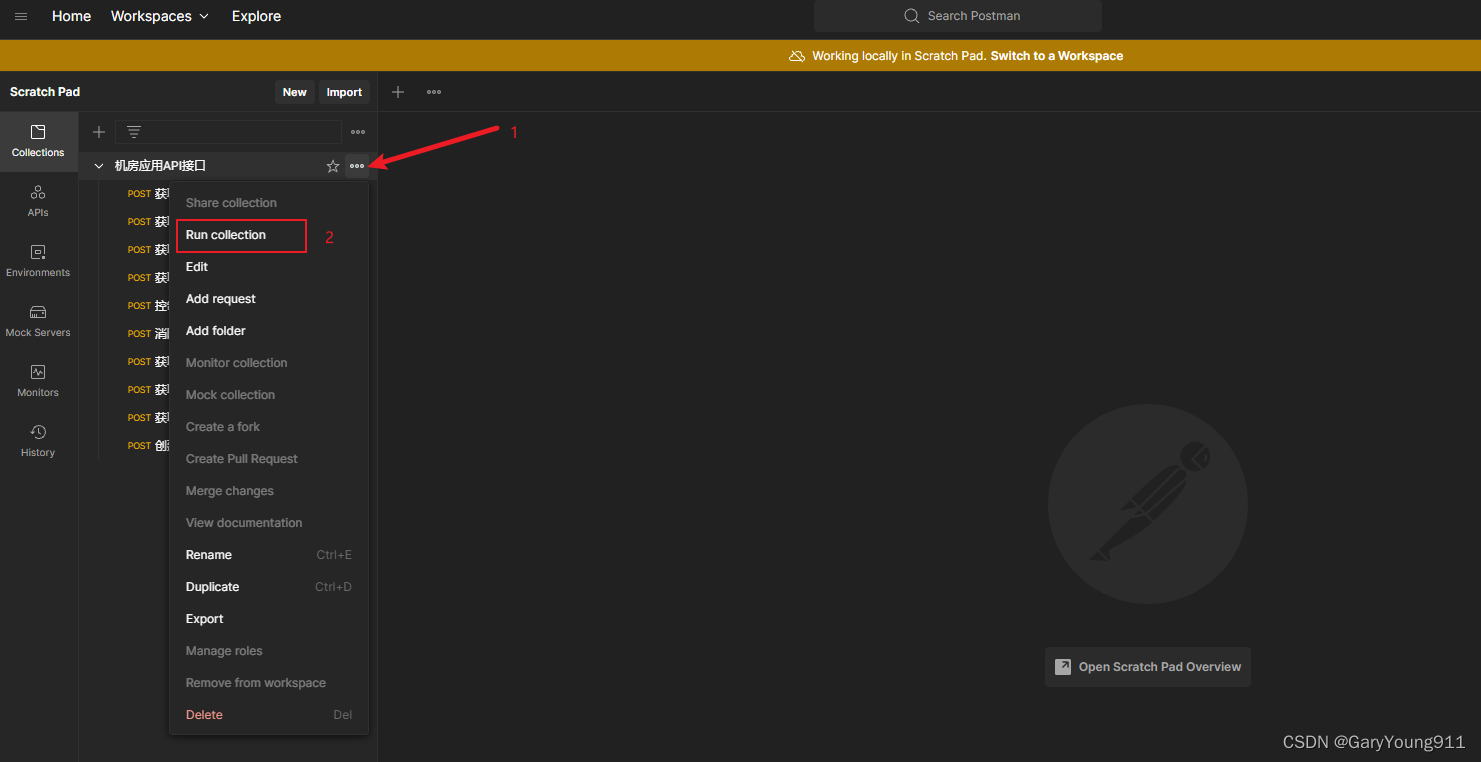Click the Open Scratch Pad Overview button

[1148, 667]
